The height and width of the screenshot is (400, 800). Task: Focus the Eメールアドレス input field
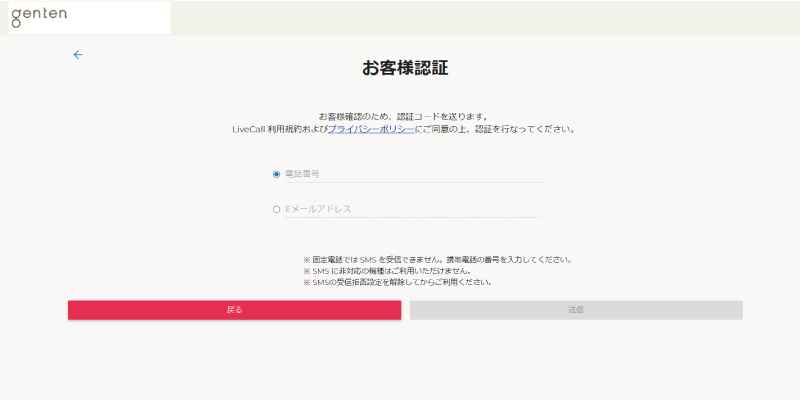tap(410, 209)
